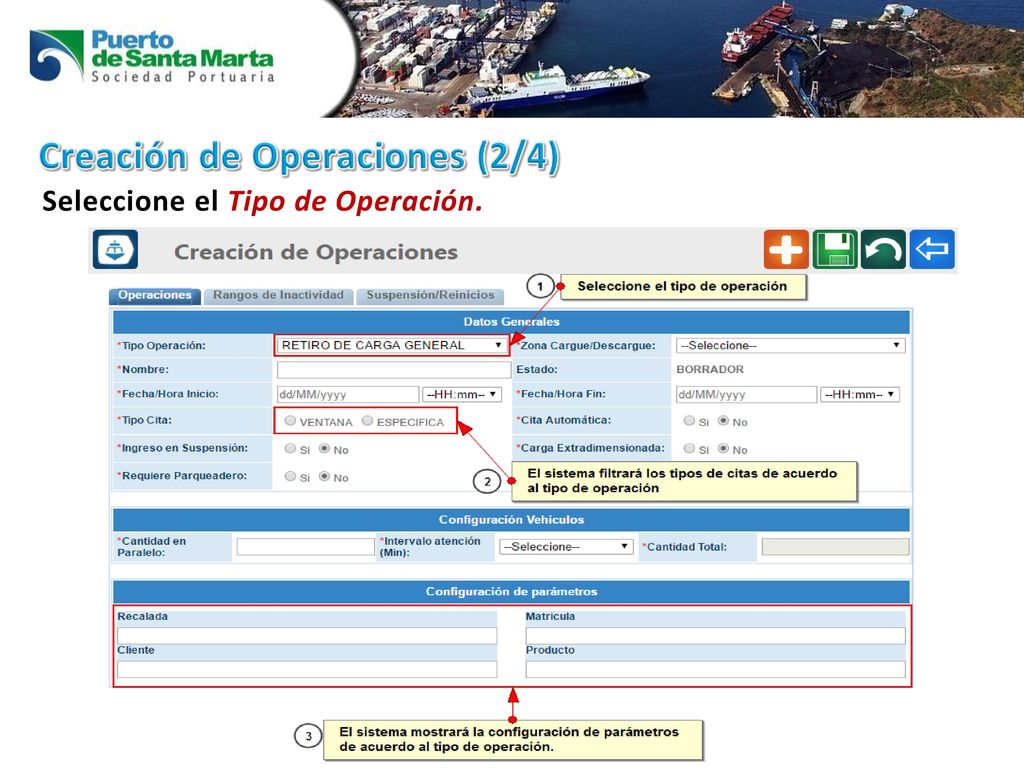Open the Zona Cargue/Descargue dropdown
Viewport: 1024px width, 768px height.
[790, 345]
